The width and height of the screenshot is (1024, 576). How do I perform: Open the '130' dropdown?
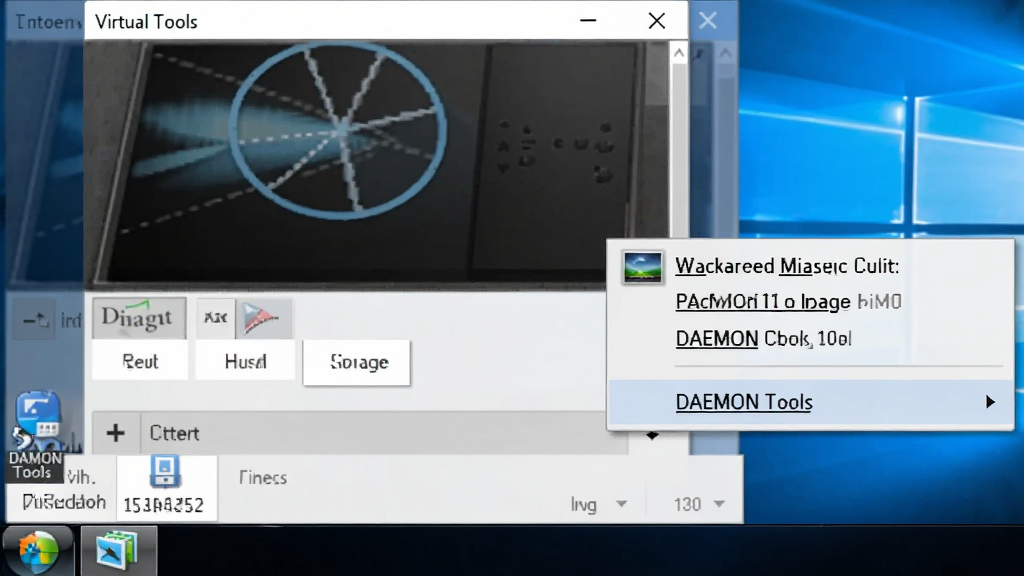pyautogui.click(x=699, y=504)
